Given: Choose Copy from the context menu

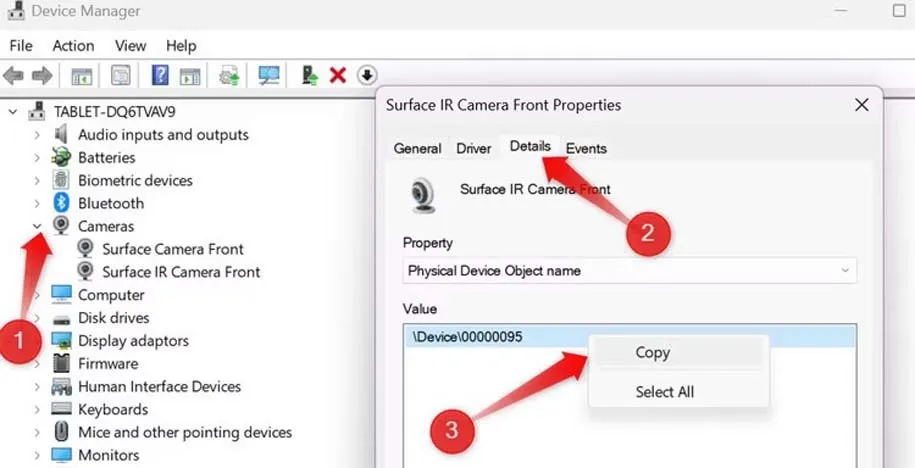Looking at the screenshot, I should (x=653, y=352).
